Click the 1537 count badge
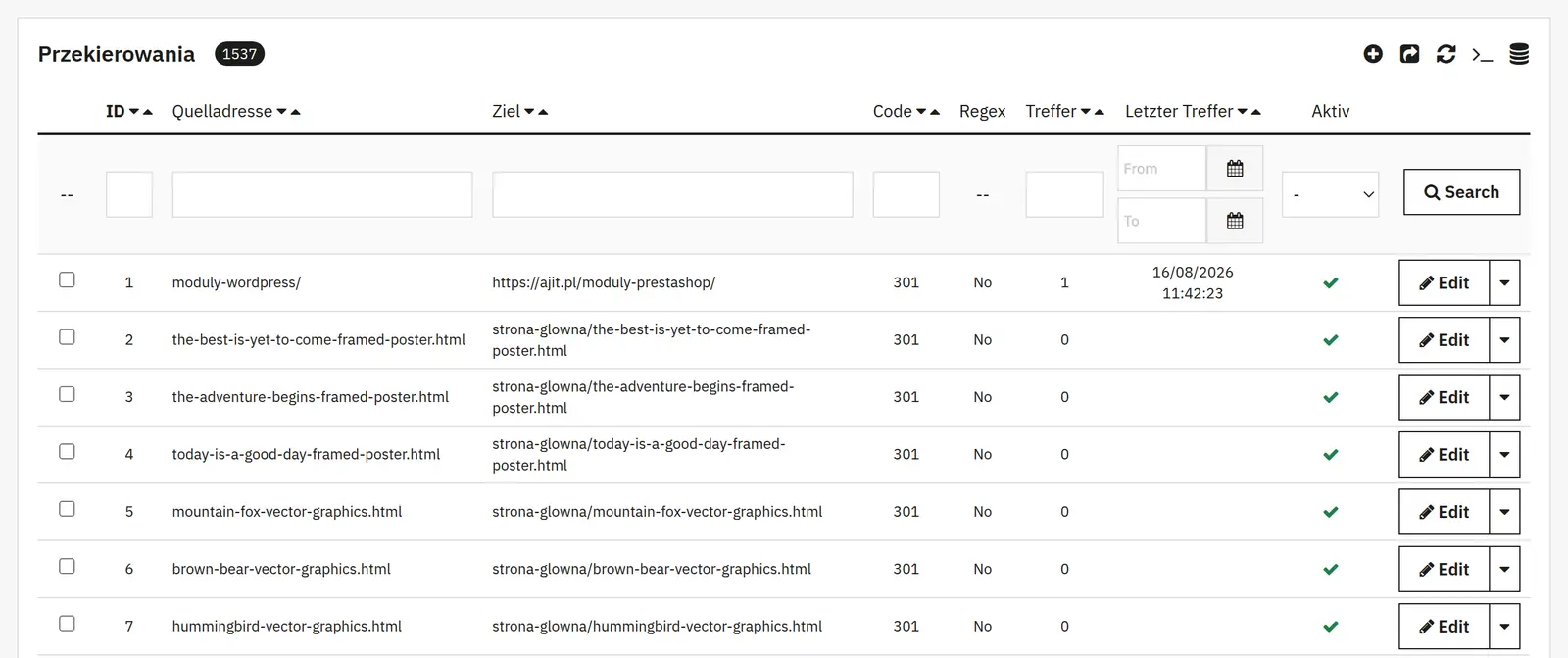Viewport: 1568px width, 658px height. pos(239,54)
